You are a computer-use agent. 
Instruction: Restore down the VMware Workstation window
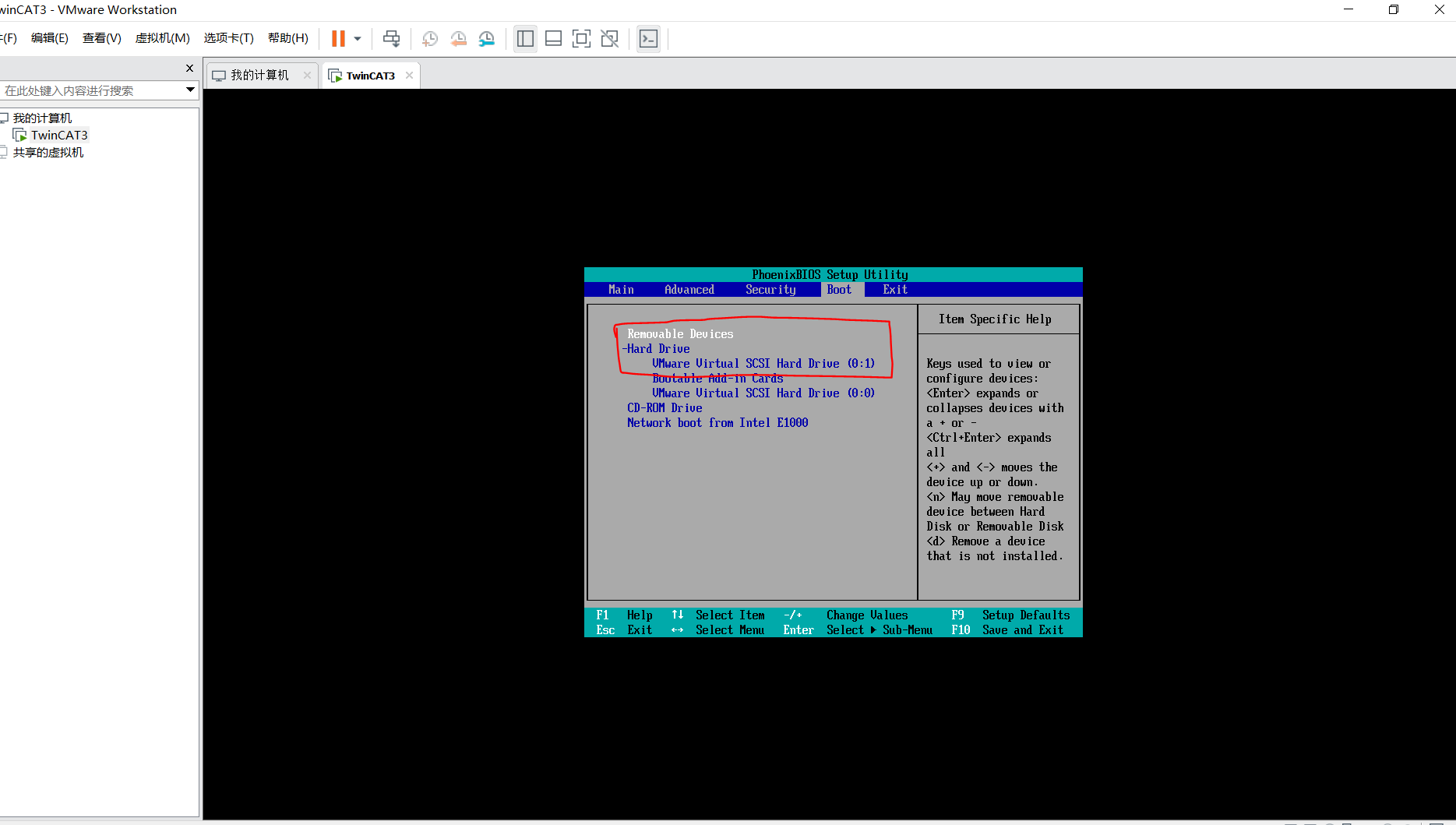1394,10
